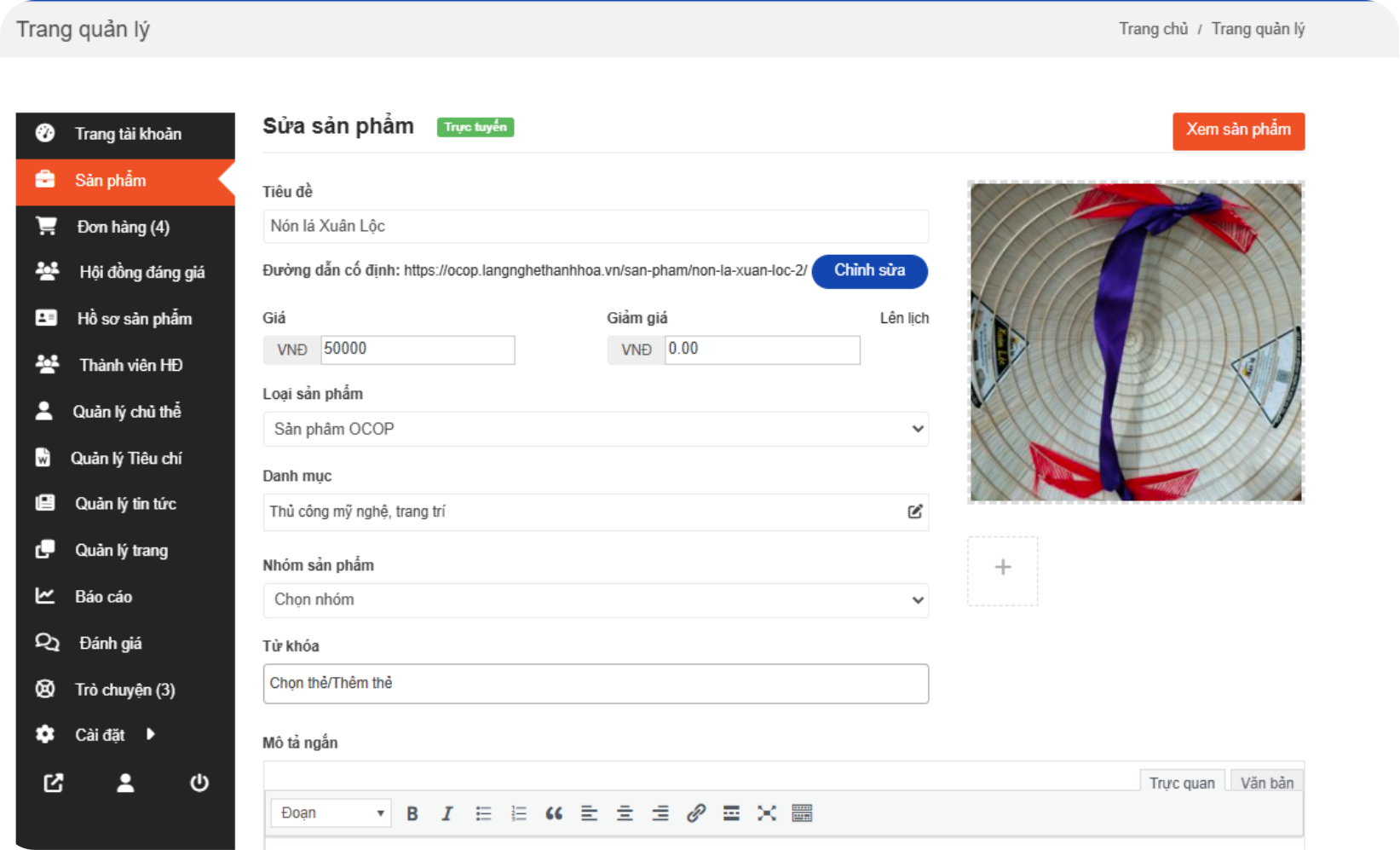Image resolution: width=1400 pixels, height=850 pixels.
Task: Click the bulleted list icon
Action: coord(483,813)
